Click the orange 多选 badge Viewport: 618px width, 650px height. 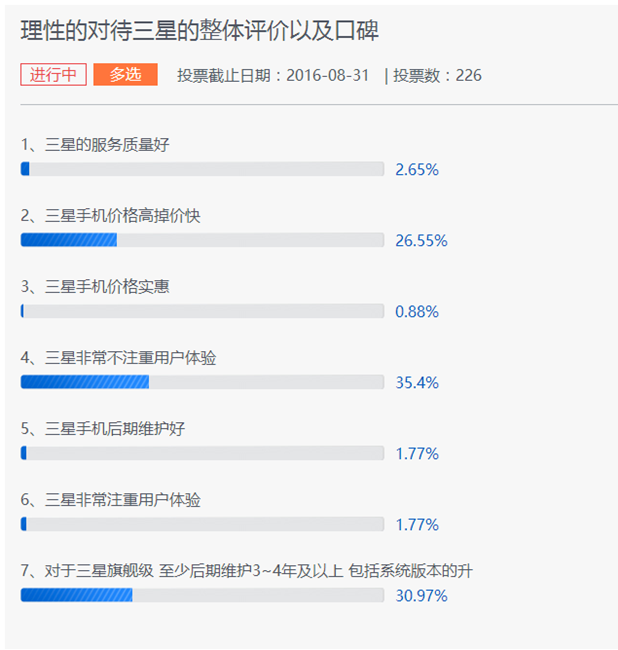(125, 75)
